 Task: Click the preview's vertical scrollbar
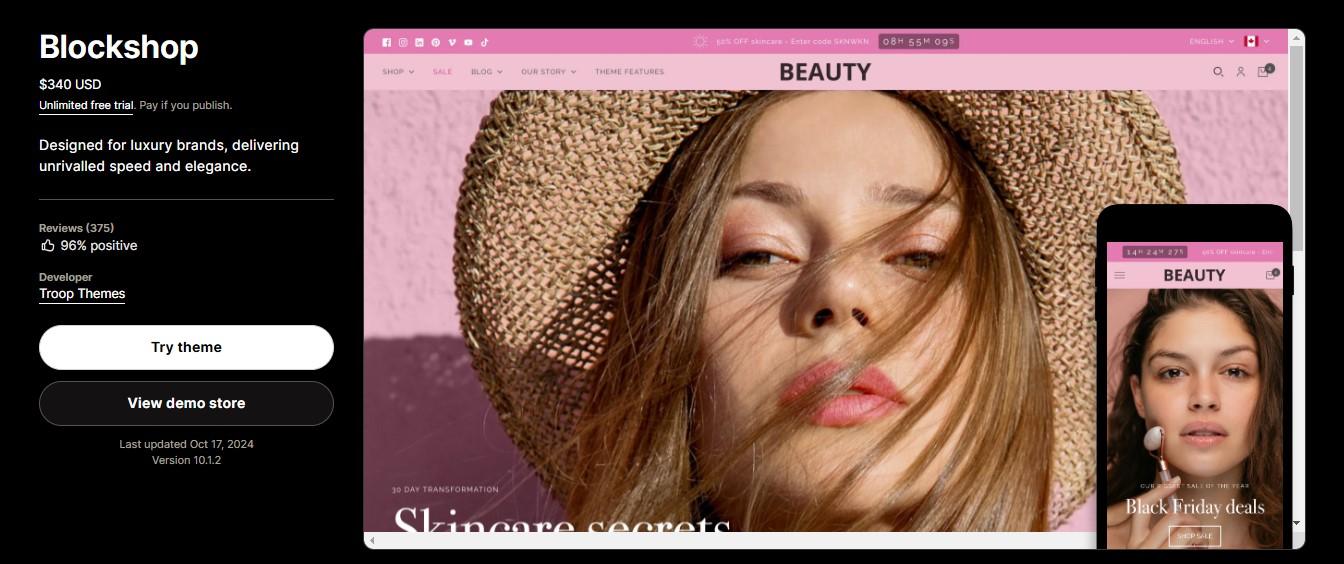click(1296, 280)
